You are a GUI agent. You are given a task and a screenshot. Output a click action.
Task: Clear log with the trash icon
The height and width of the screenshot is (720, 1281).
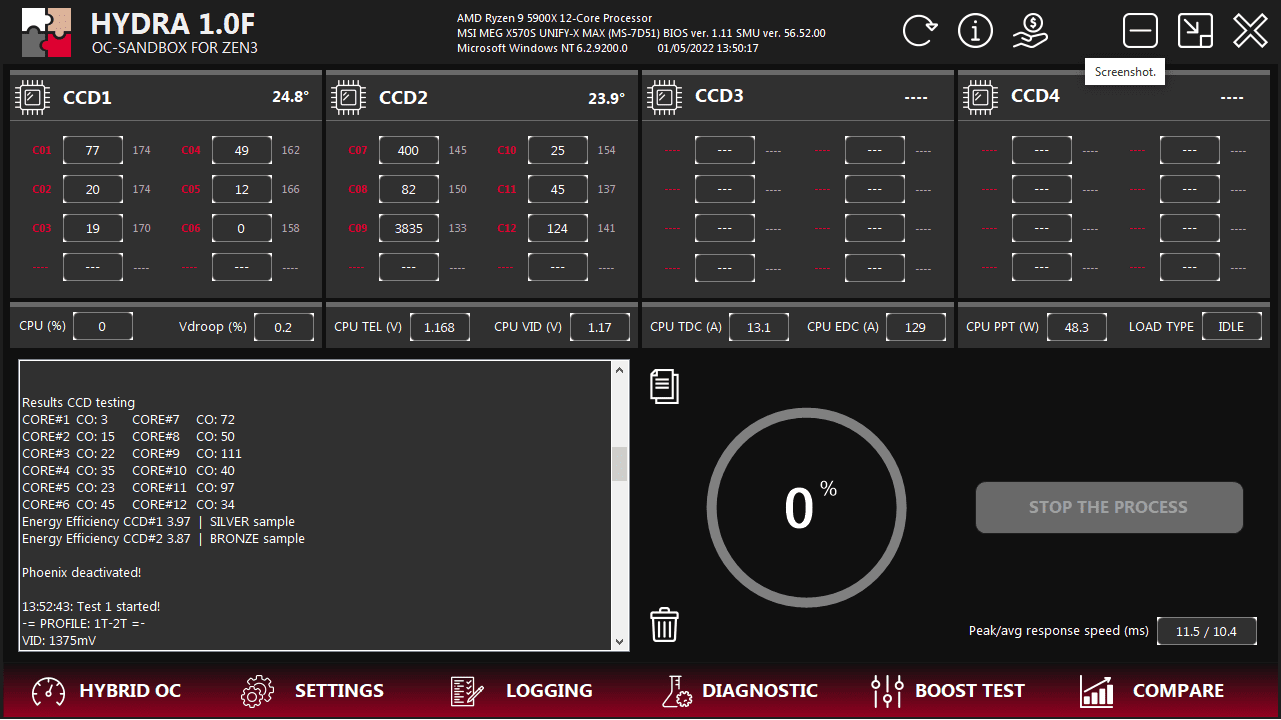[664, 625]
